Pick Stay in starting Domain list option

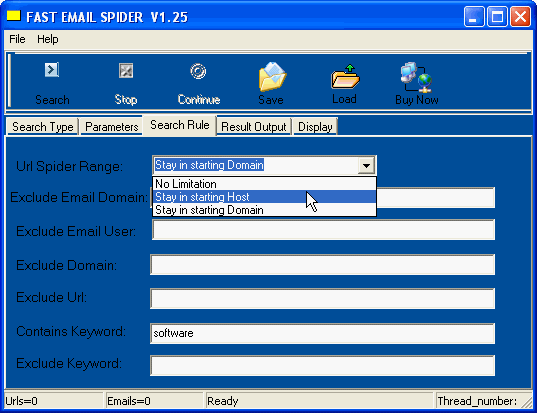[264, 210]
